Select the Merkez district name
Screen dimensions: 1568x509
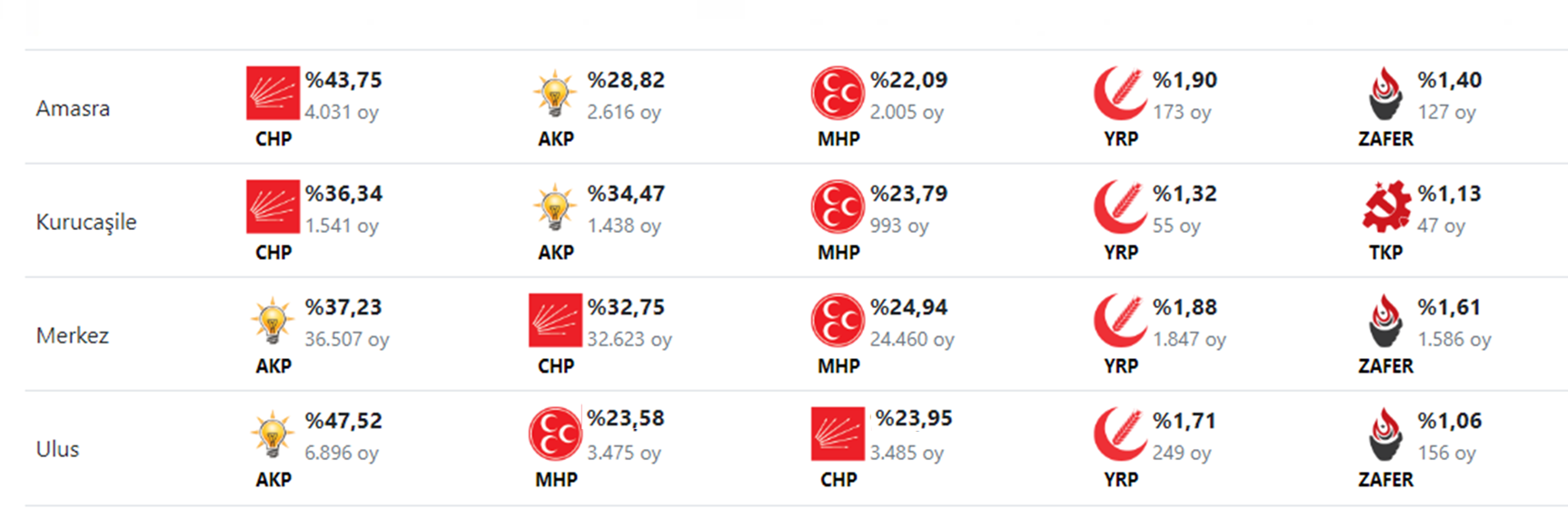[x=73, y=335]
